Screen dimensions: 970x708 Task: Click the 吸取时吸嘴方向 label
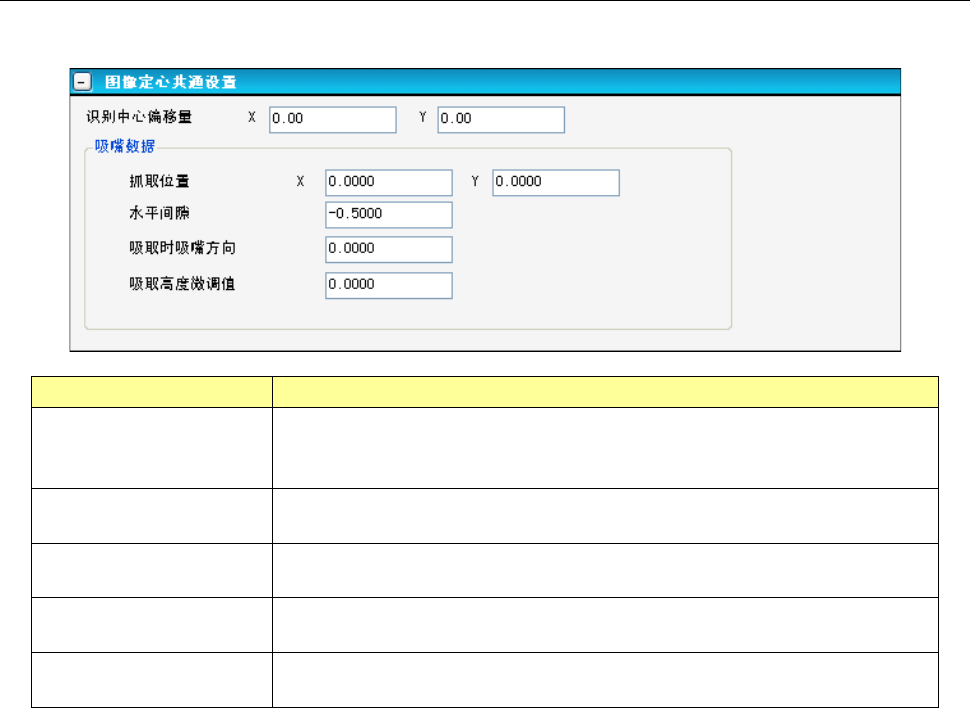(x=182, y=248)
